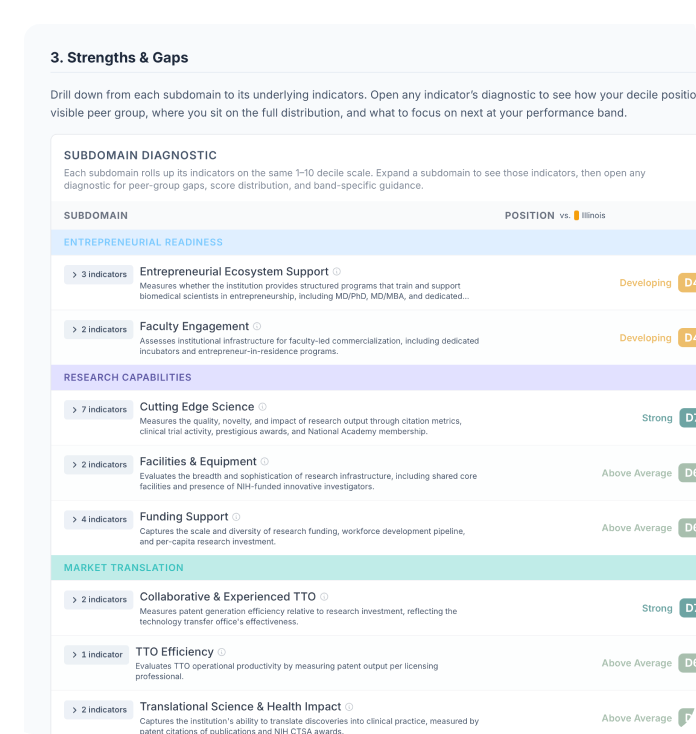
Task: Click the Illinois peer group label
Action: tap(592, 216)
